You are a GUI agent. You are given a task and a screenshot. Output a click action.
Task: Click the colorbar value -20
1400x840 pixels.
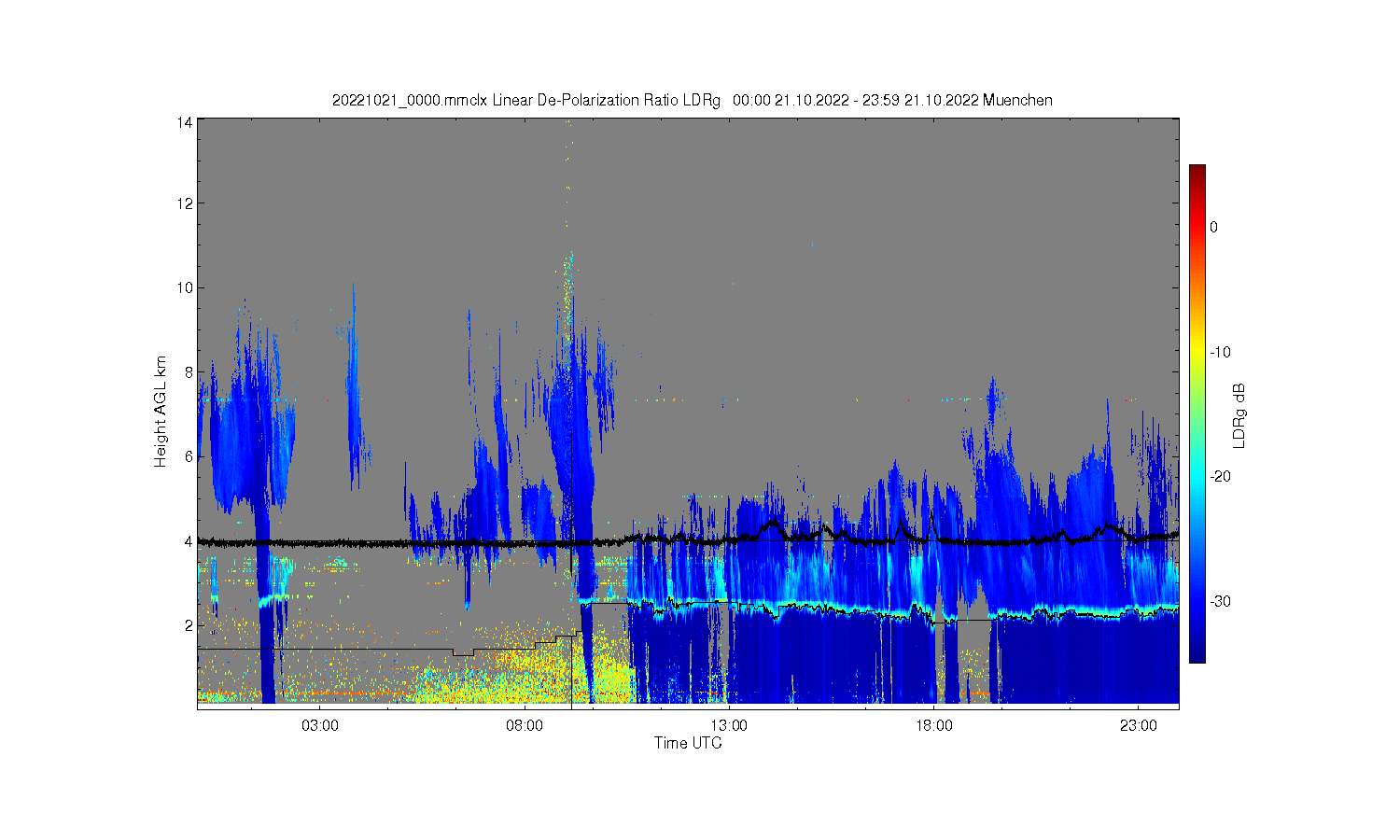coord(1220,476)
